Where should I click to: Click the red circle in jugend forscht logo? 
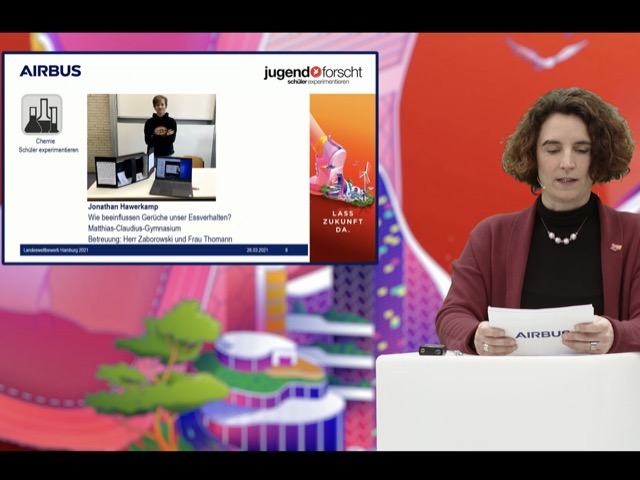[x=316, y=72]
